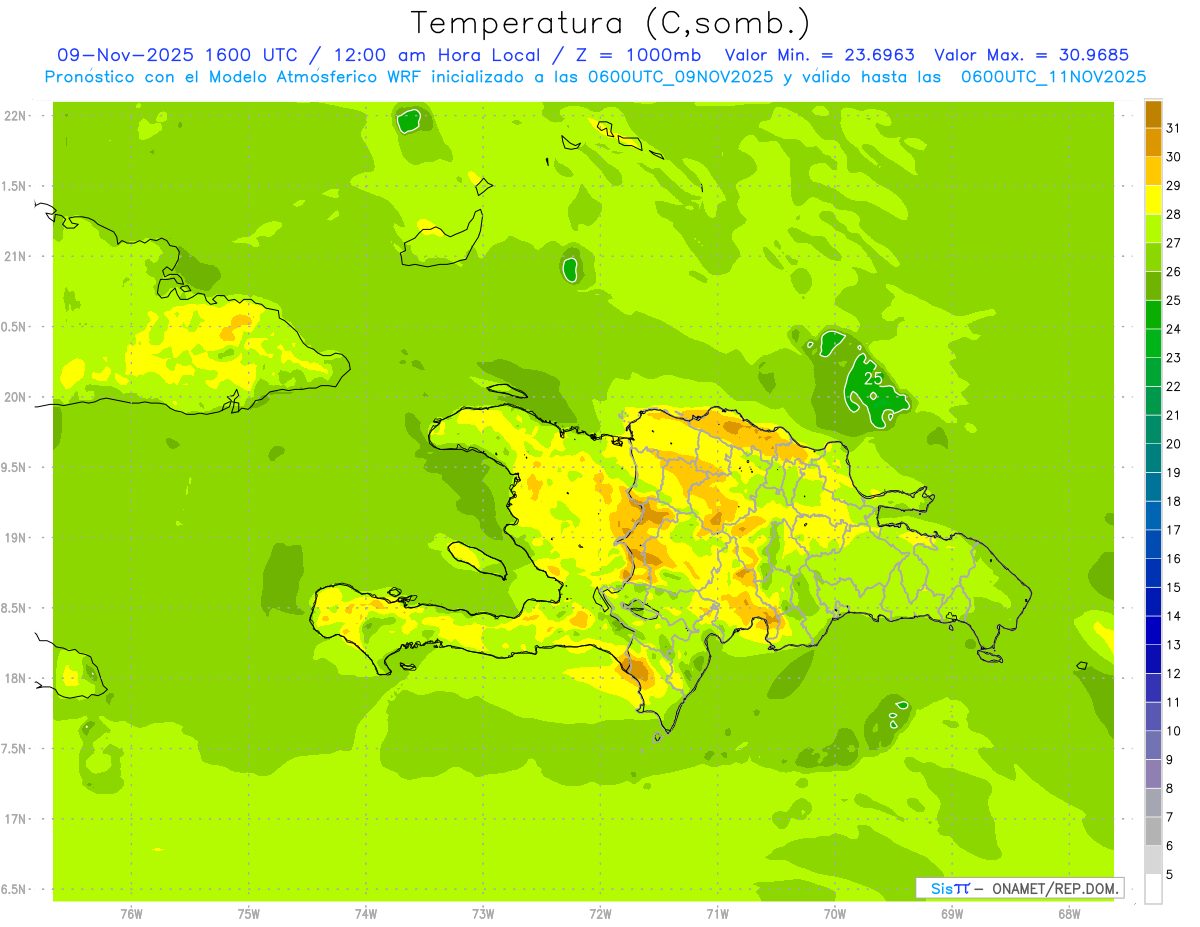This screenshot has height=927, width=1200.
Task: Click the '0600UTC_09NOV2025' initialization time text
Action: point(682,77)
